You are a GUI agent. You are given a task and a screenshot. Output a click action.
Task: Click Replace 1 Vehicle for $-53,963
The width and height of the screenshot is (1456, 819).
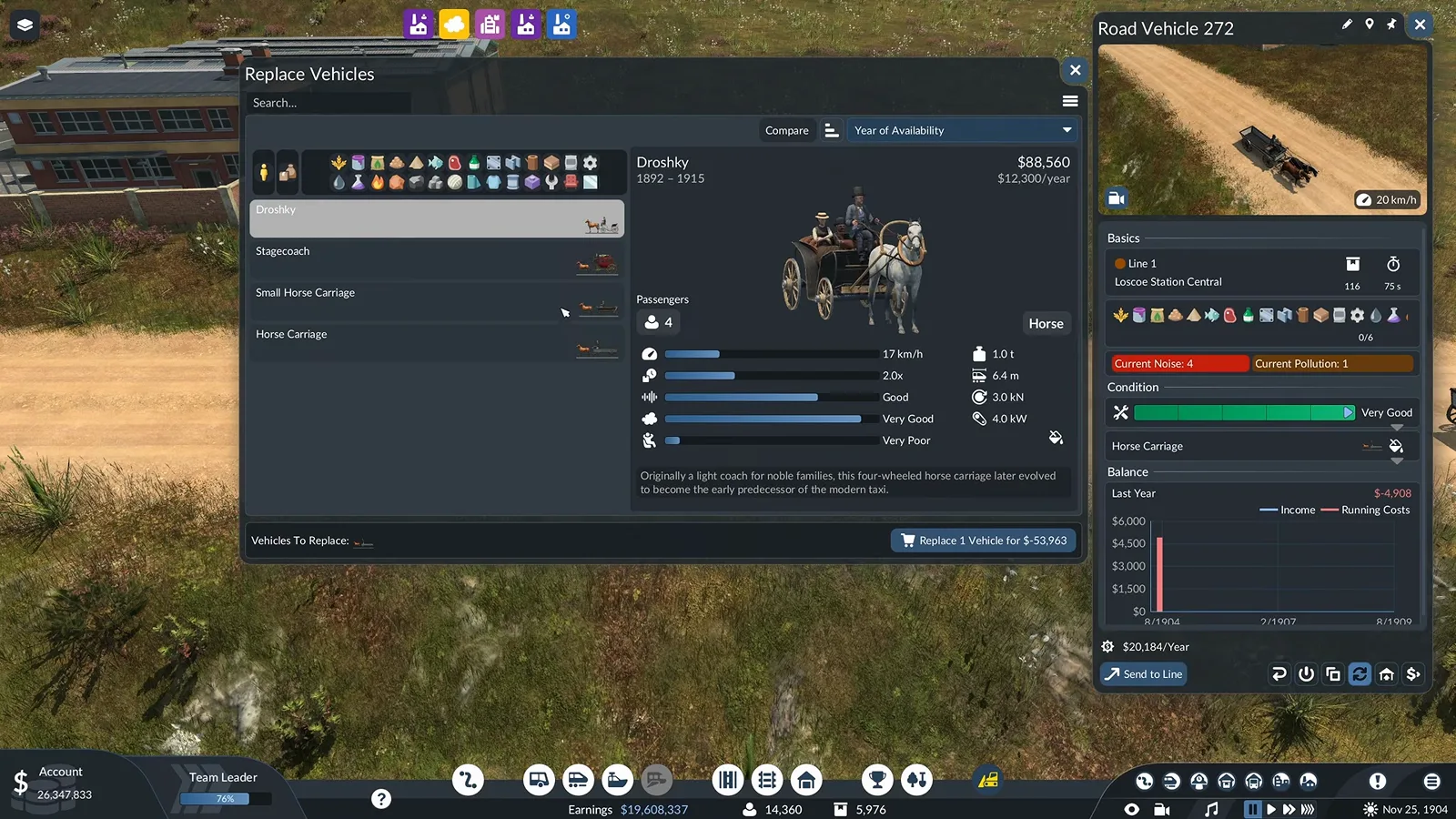click(x=983, y=541)
